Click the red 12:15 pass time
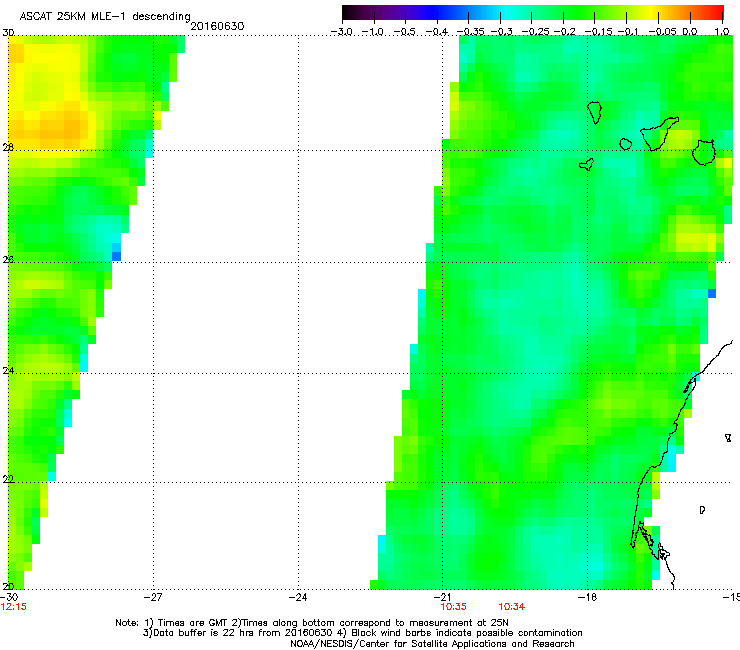 point(14,607)
